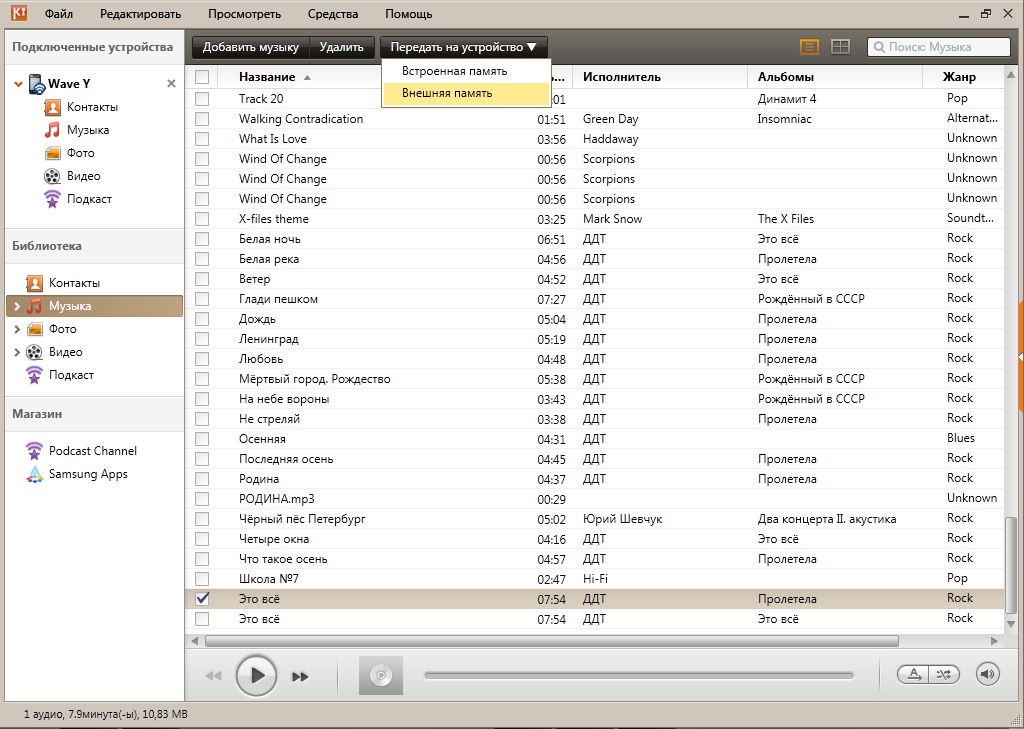Toggle repeat mode button in player
Image resolution: width=1024 pixels, height=729 pixels.
pos(913,674)
